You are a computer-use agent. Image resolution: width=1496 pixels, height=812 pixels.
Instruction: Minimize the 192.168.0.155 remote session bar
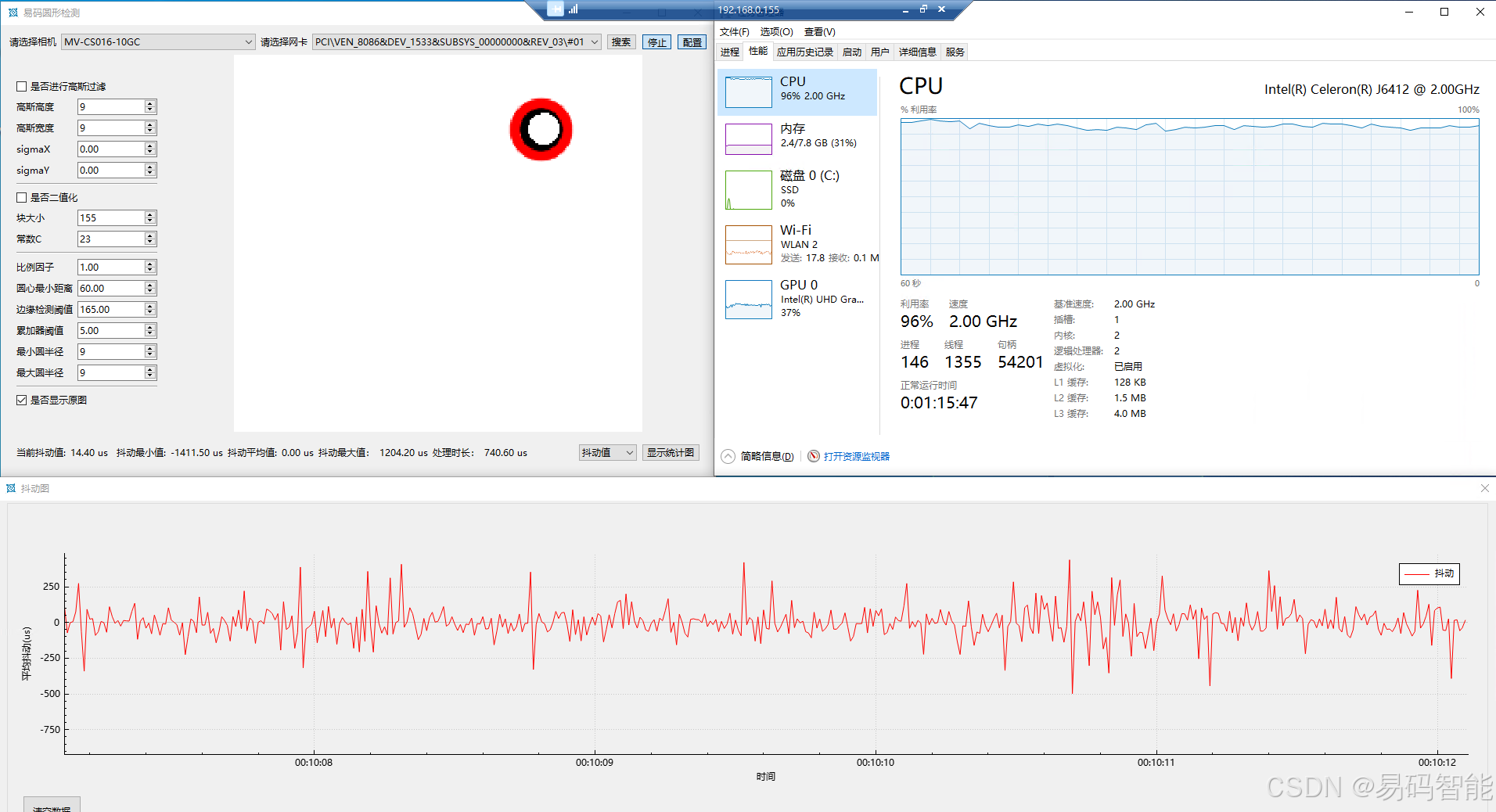[x=905, y=9]
